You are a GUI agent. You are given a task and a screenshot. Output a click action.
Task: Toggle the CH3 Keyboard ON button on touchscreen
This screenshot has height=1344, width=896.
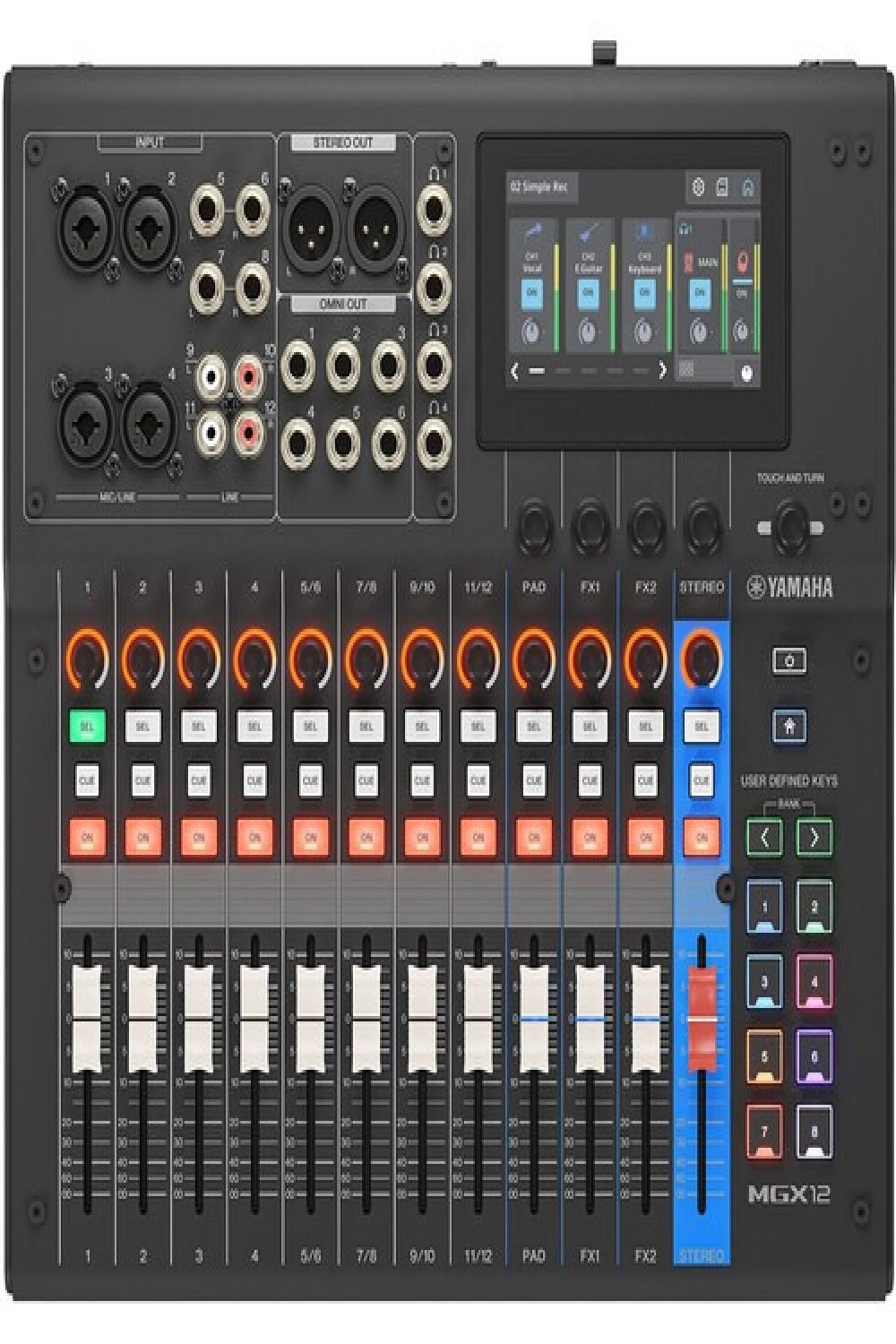(x=643, y=293)
